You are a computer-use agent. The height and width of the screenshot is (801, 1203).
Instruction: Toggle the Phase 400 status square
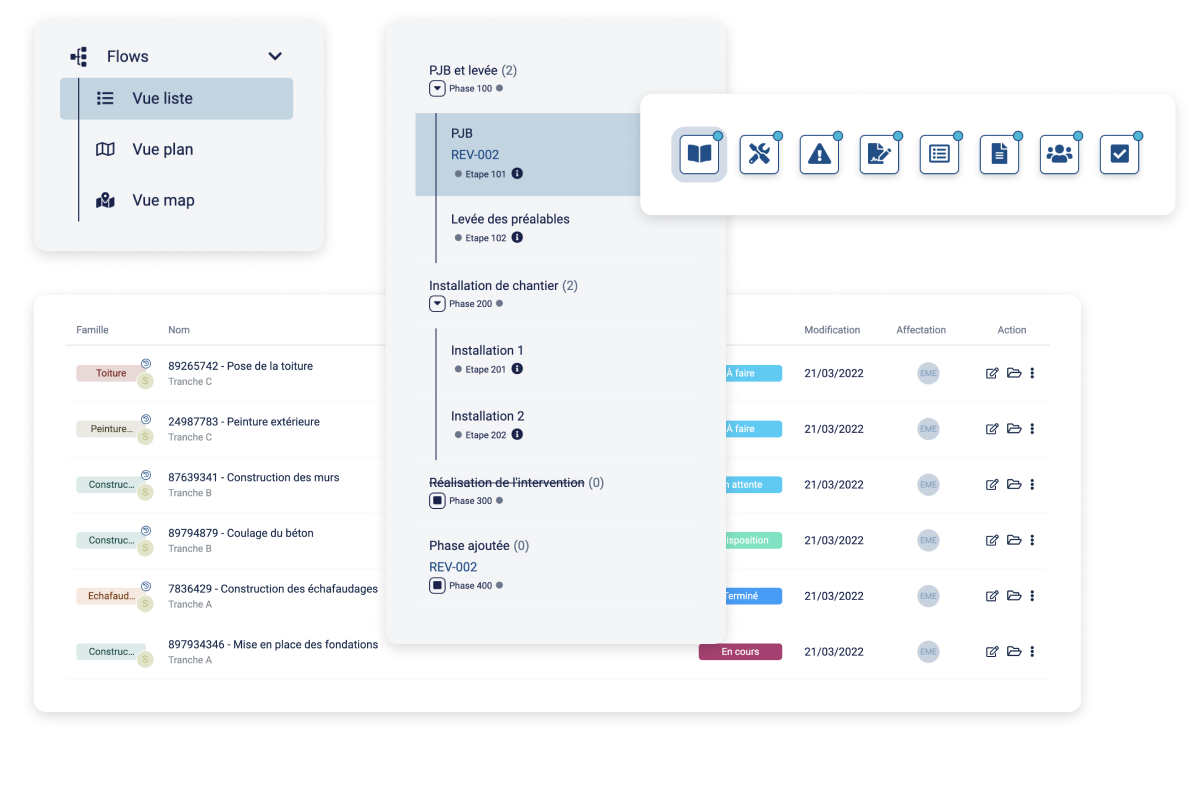click(x=437, y=585)
